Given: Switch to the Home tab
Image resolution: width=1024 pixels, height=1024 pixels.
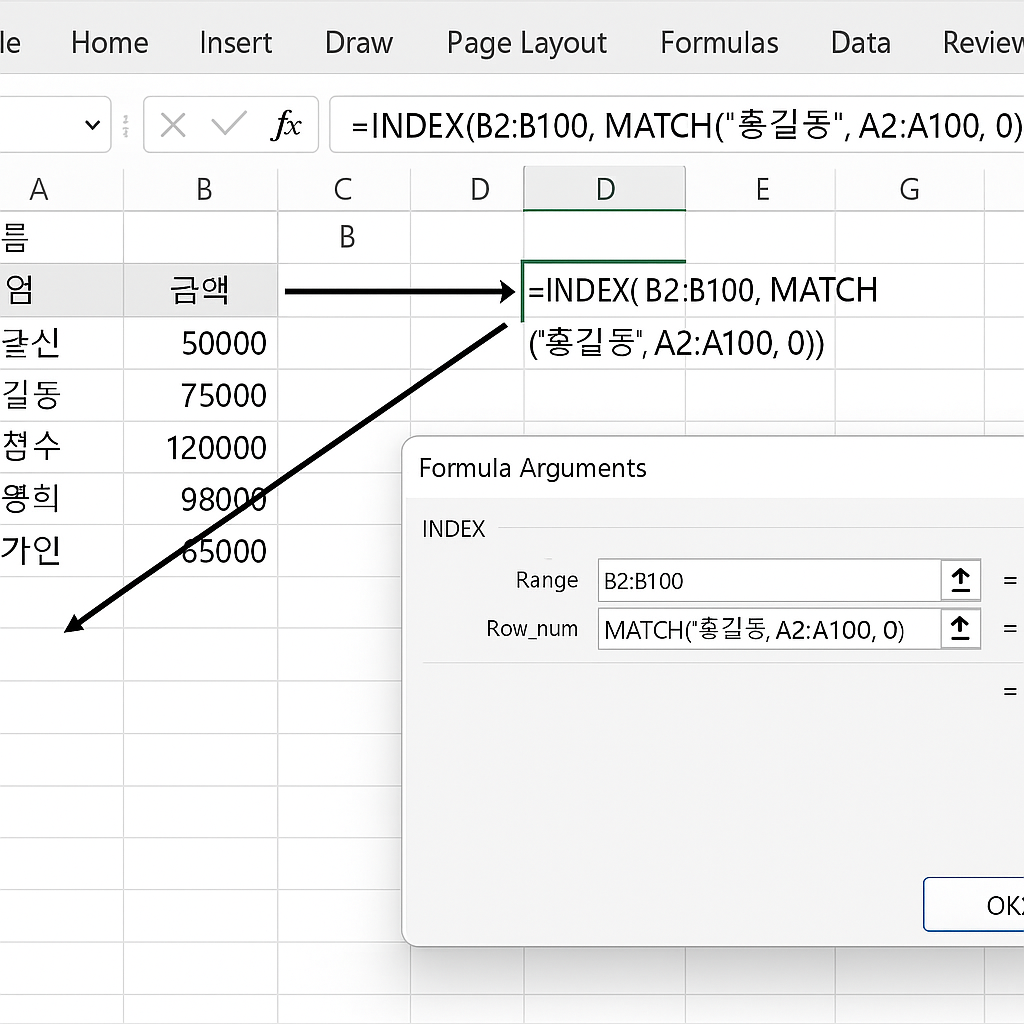Looking at the screenshot, I should [x=109, y=42].
